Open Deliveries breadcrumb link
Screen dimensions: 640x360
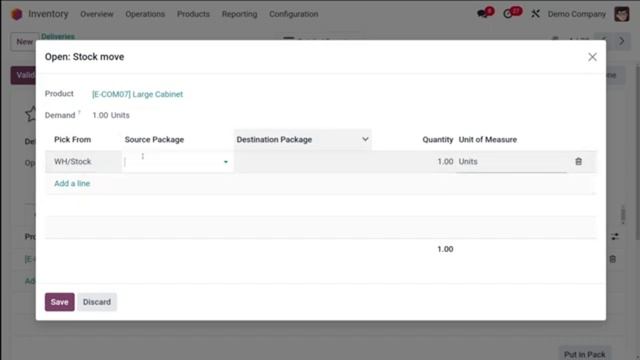click(58, 36)
